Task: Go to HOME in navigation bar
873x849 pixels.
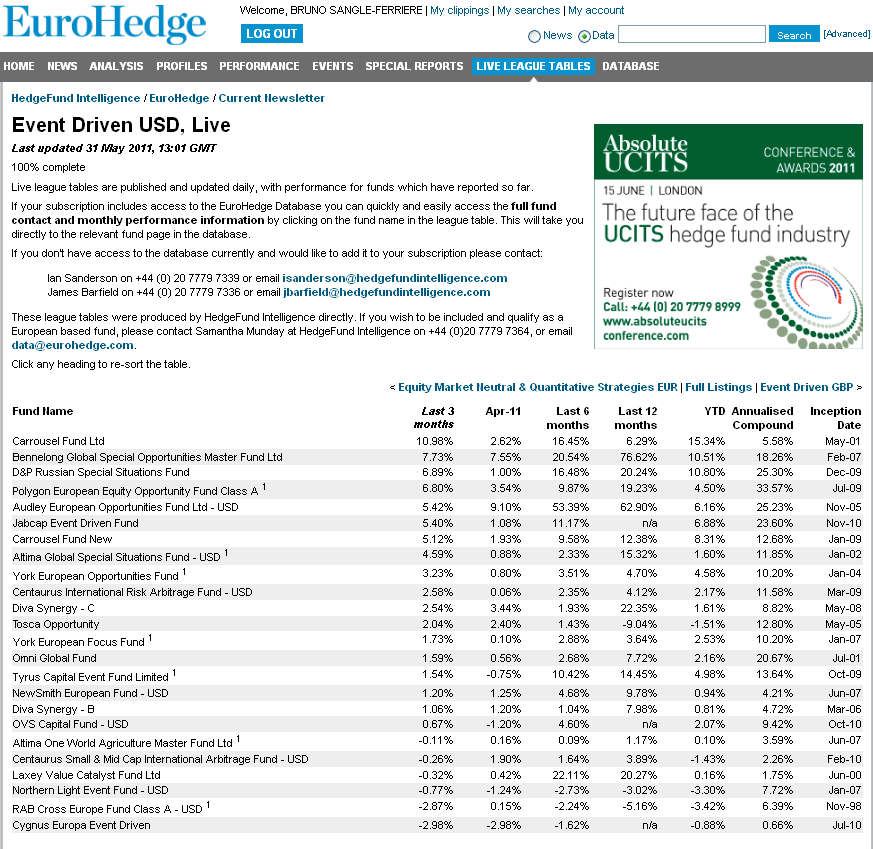Action: (x=19, y=66)
